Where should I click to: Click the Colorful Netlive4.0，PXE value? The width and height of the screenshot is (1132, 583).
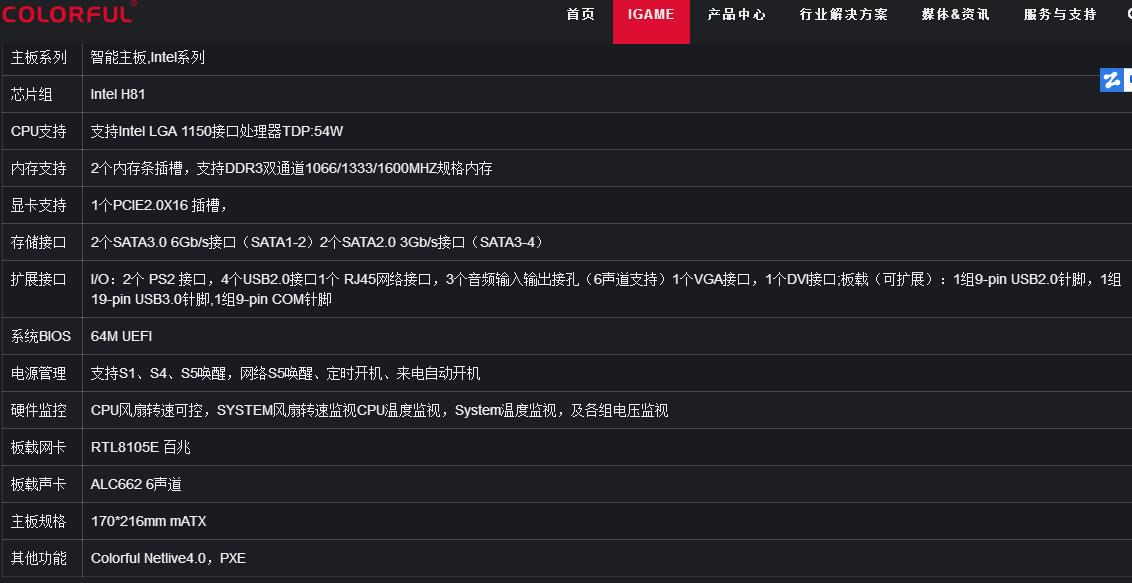(x=168, y=558)
